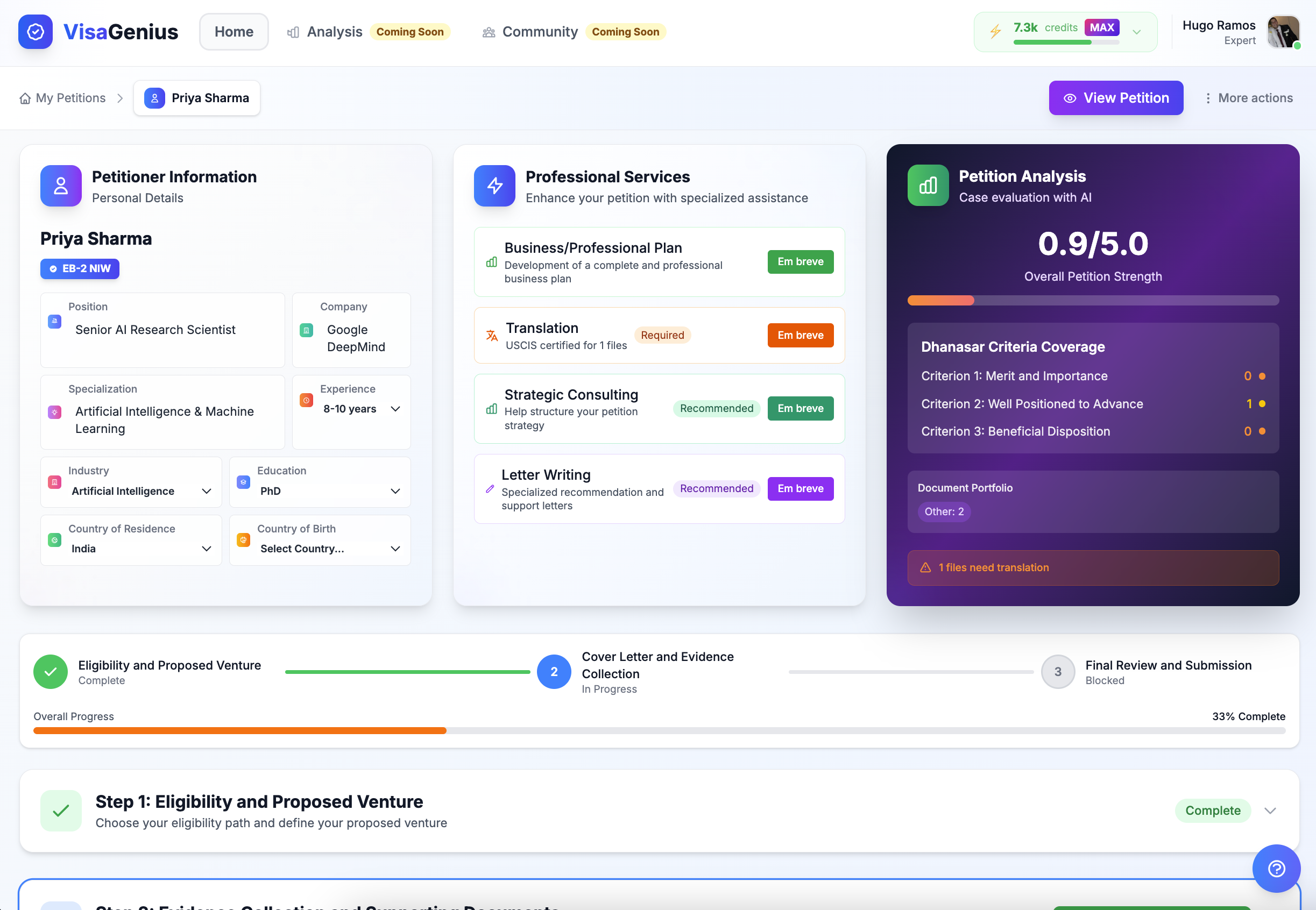Viewport: 1316px width, 910px height.
Task: Expand Step 1 section chevron
Action: [x=1270, y=811]
